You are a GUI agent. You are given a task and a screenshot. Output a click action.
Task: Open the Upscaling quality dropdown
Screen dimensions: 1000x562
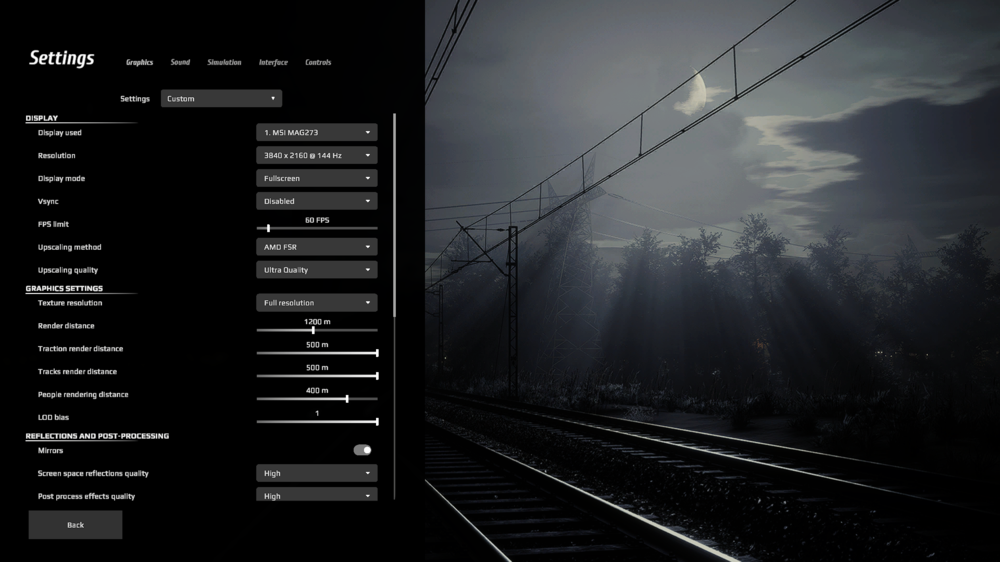pyautogui.click(x=316, y=270)
